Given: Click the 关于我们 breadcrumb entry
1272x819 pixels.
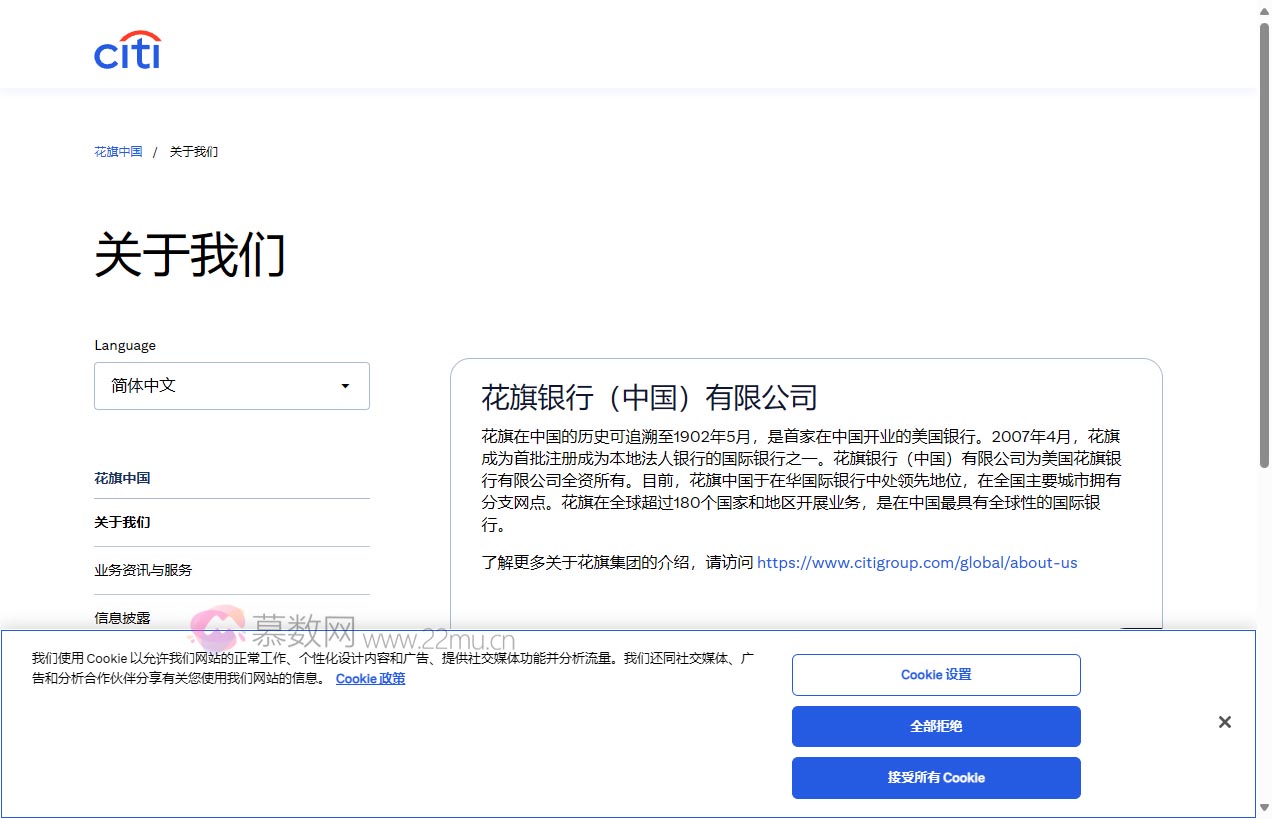Looking at the screenshot, I should [192, 151].
